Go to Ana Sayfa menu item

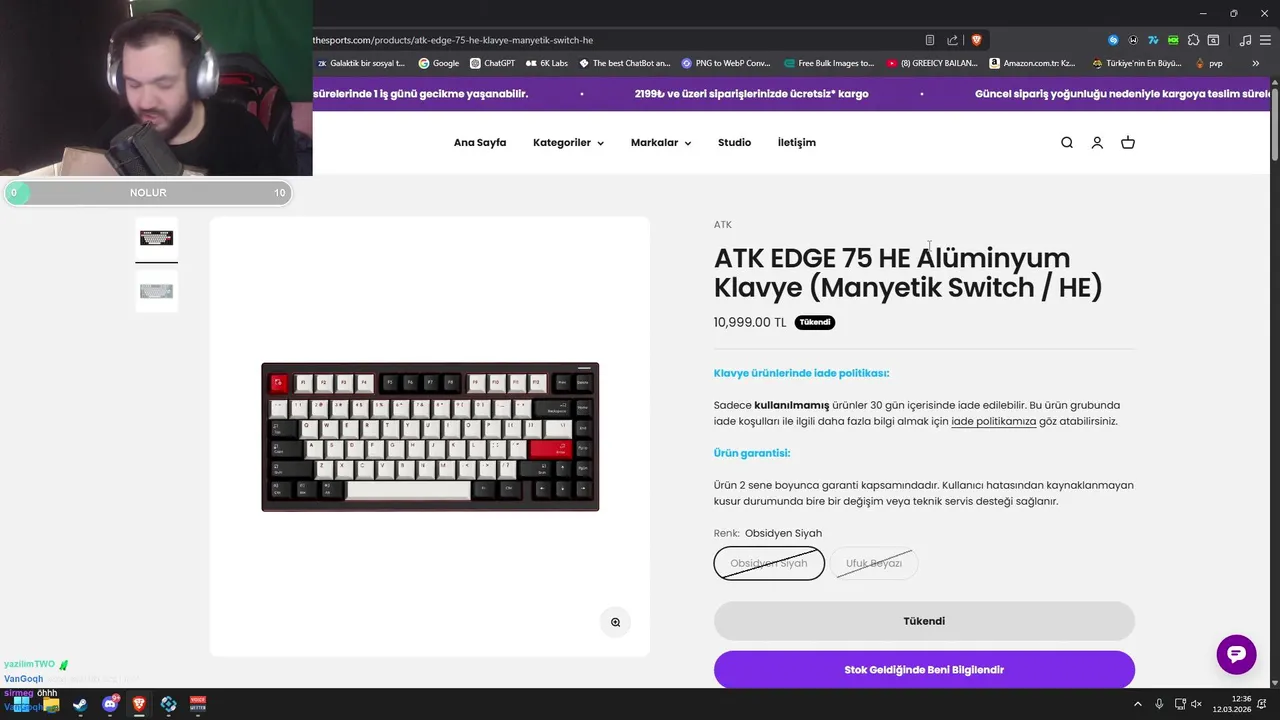tap(480, 143)
